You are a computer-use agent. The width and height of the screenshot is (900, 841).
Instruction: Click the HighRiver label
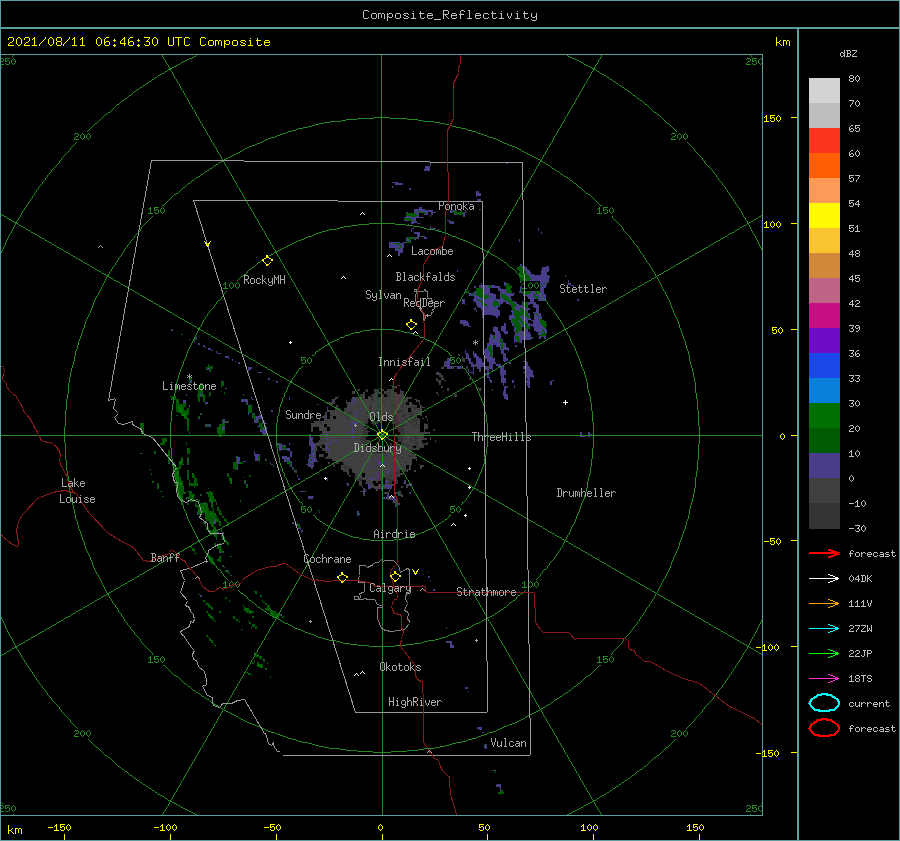click(415, 702)
